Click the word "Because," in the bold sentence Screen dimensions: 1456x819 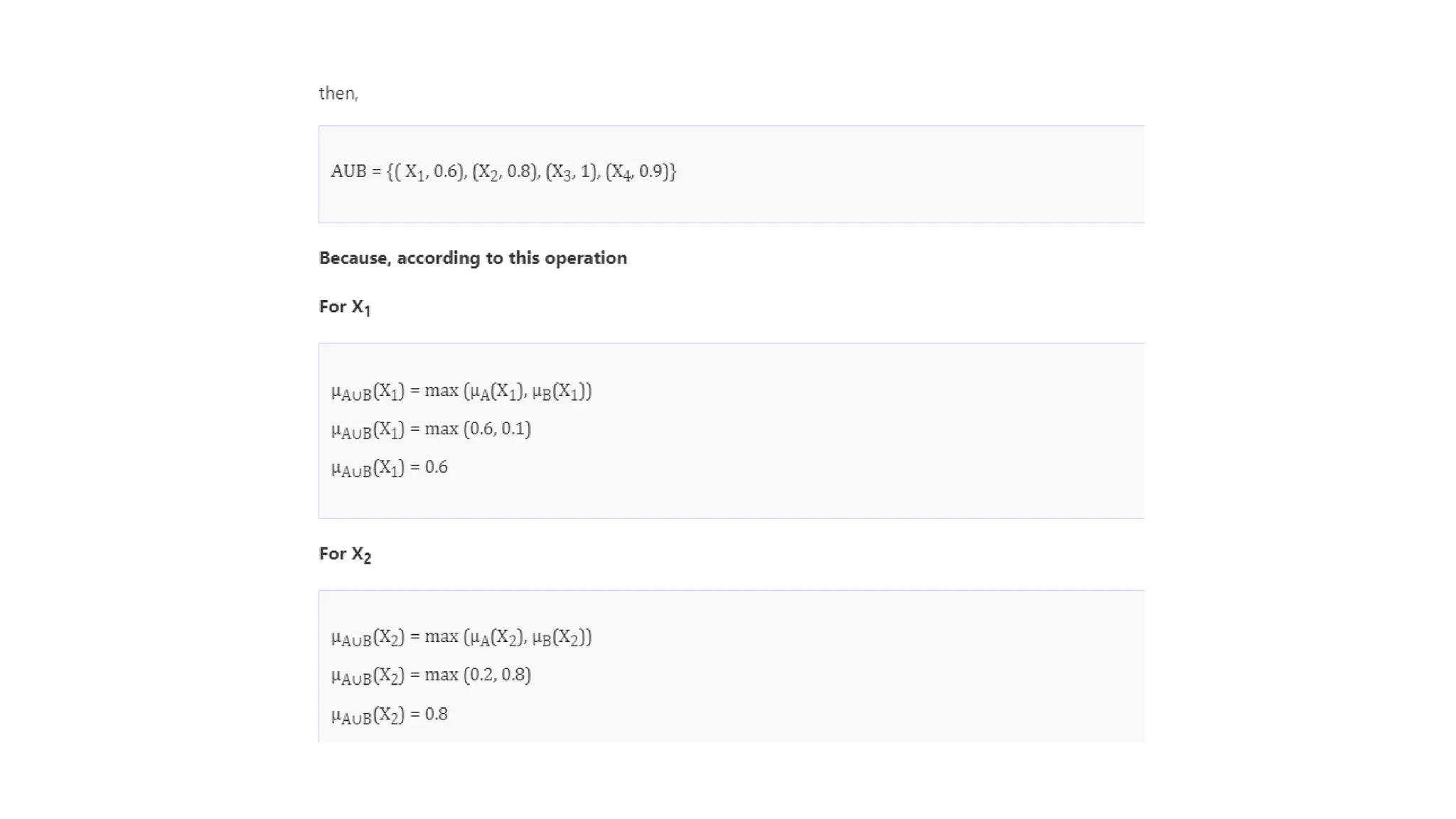coord(355,258)
